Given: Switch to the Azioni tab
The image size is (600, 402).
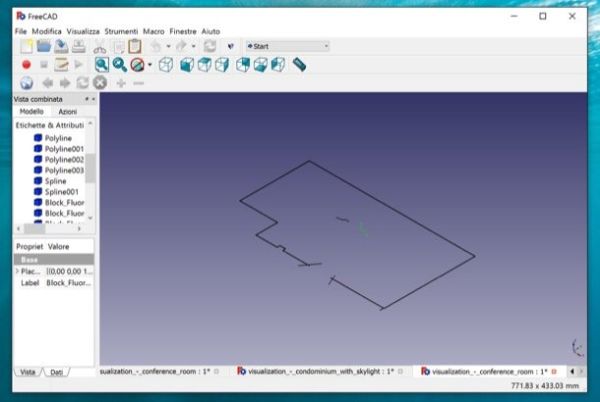Looking at the screenshot, I should pos(67,111).
